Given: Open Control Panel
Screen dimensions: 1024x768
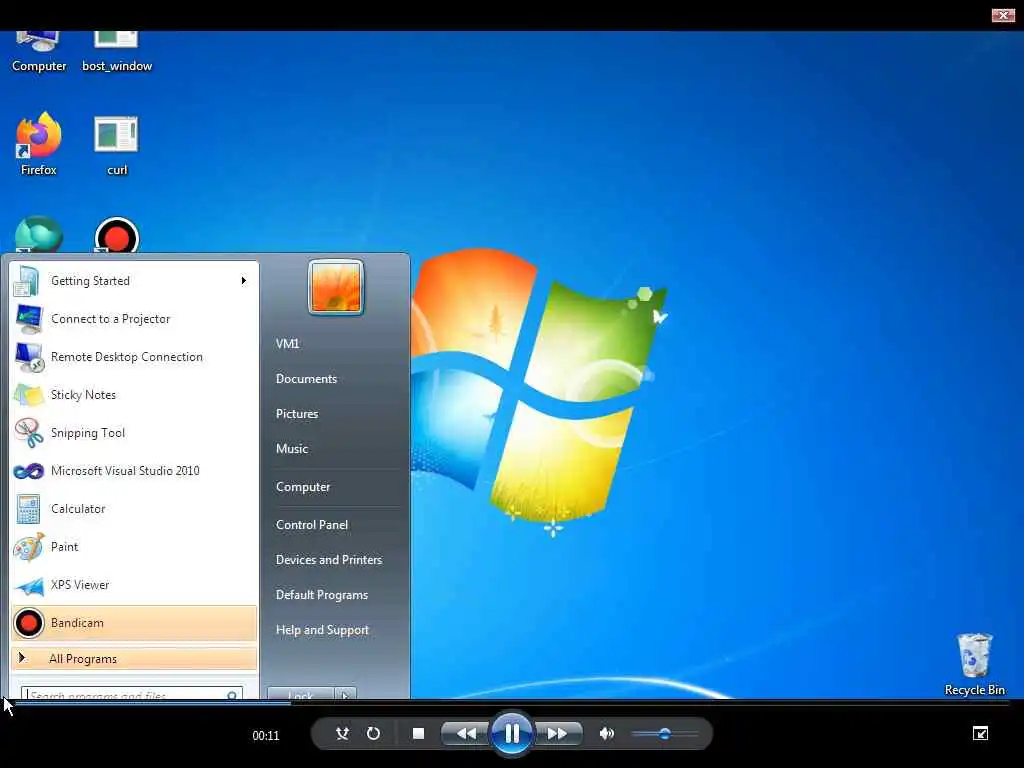Looking at the screenshot, I should click(x=312, y=524).
